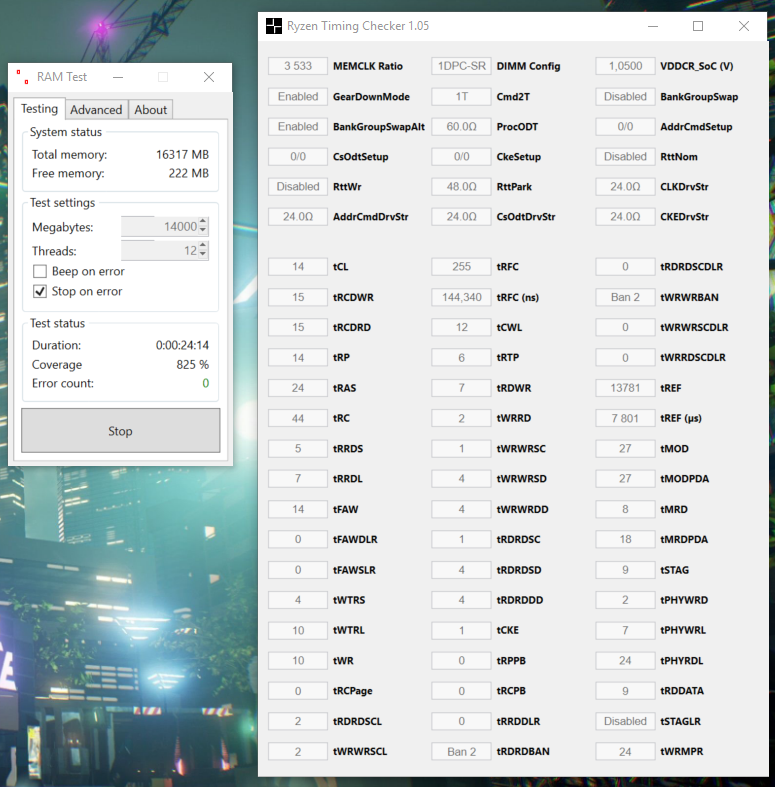Click the Ryzen Timing Checker app icon

tap(274, 26)
